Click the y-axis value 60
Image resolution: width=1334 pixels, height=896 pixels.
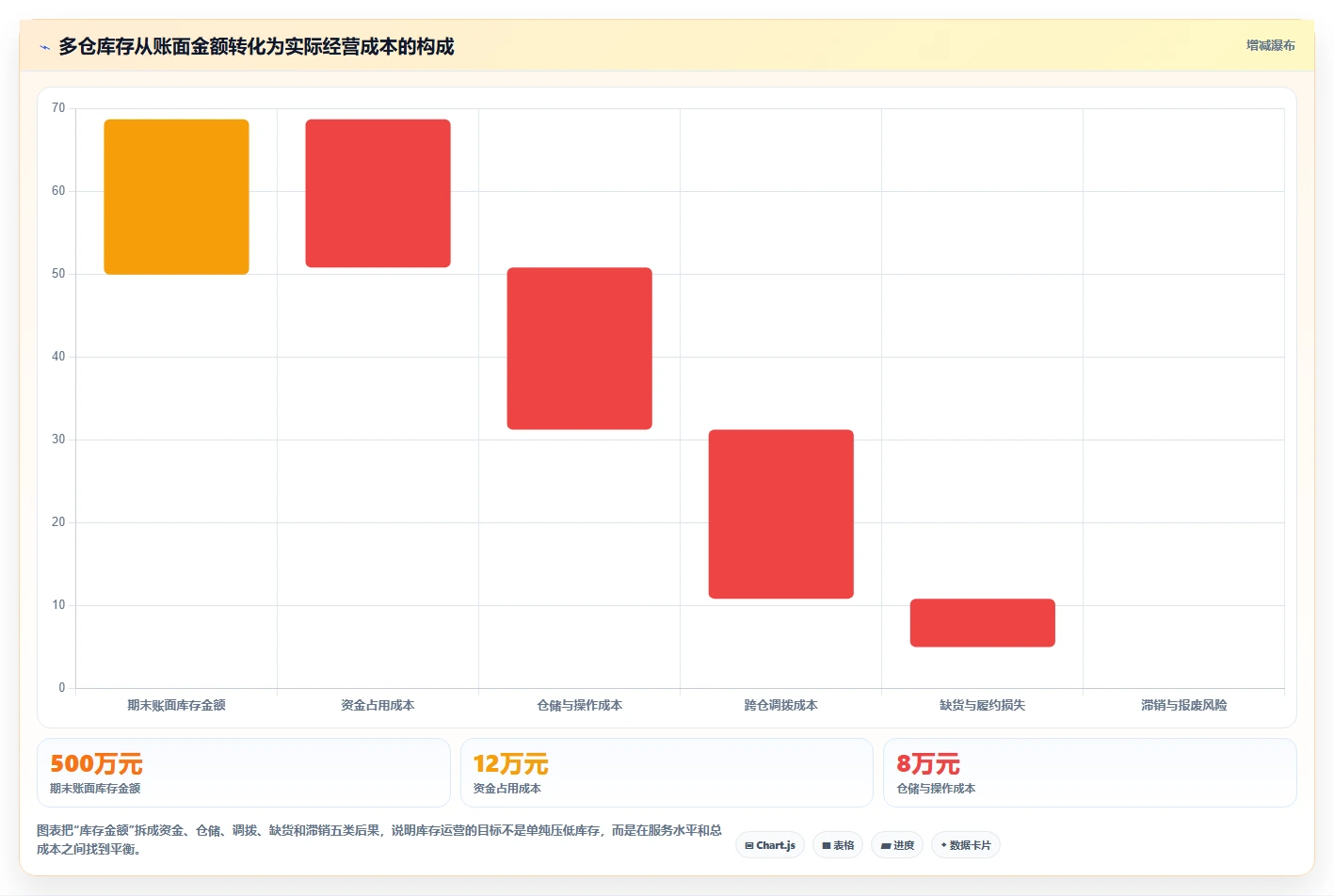click(58, 191)
